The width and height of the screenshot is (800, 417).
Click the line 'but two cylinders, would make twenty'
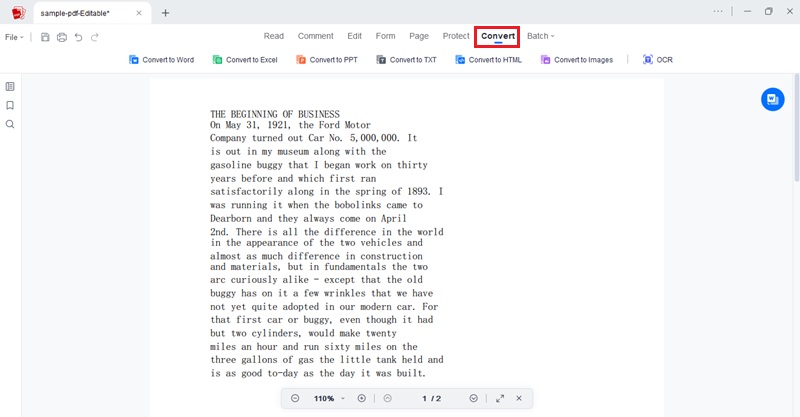point(303,333)
